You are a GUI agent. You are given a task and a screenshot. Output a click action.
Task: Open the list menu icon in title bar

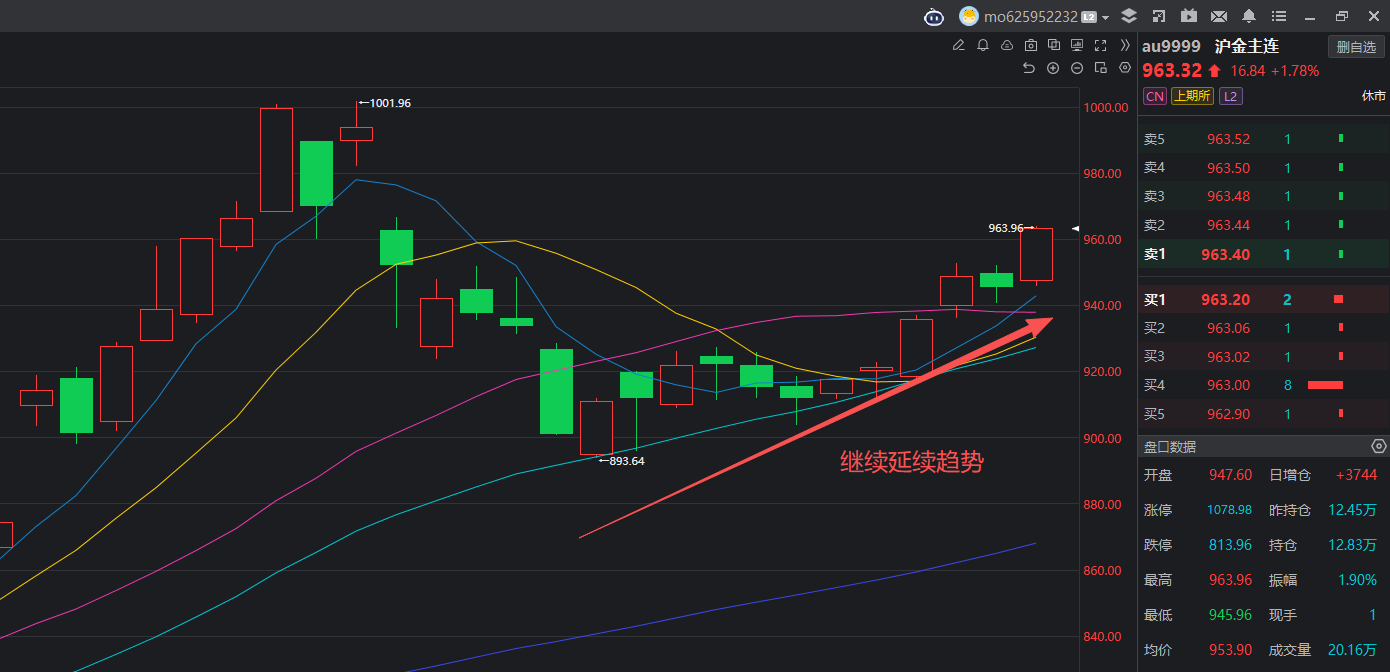pyautogui.click(x=1278, y=16)
